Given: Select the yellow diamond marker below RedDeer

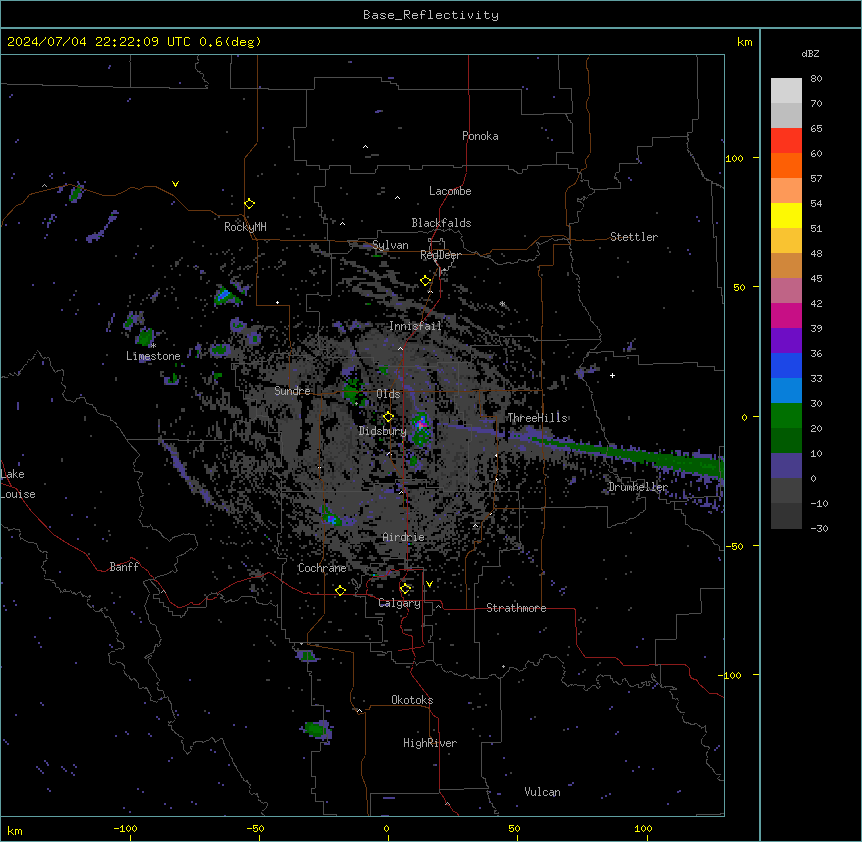Looking at the screenshot, I should pyautogui.click(x=426, y=281).
